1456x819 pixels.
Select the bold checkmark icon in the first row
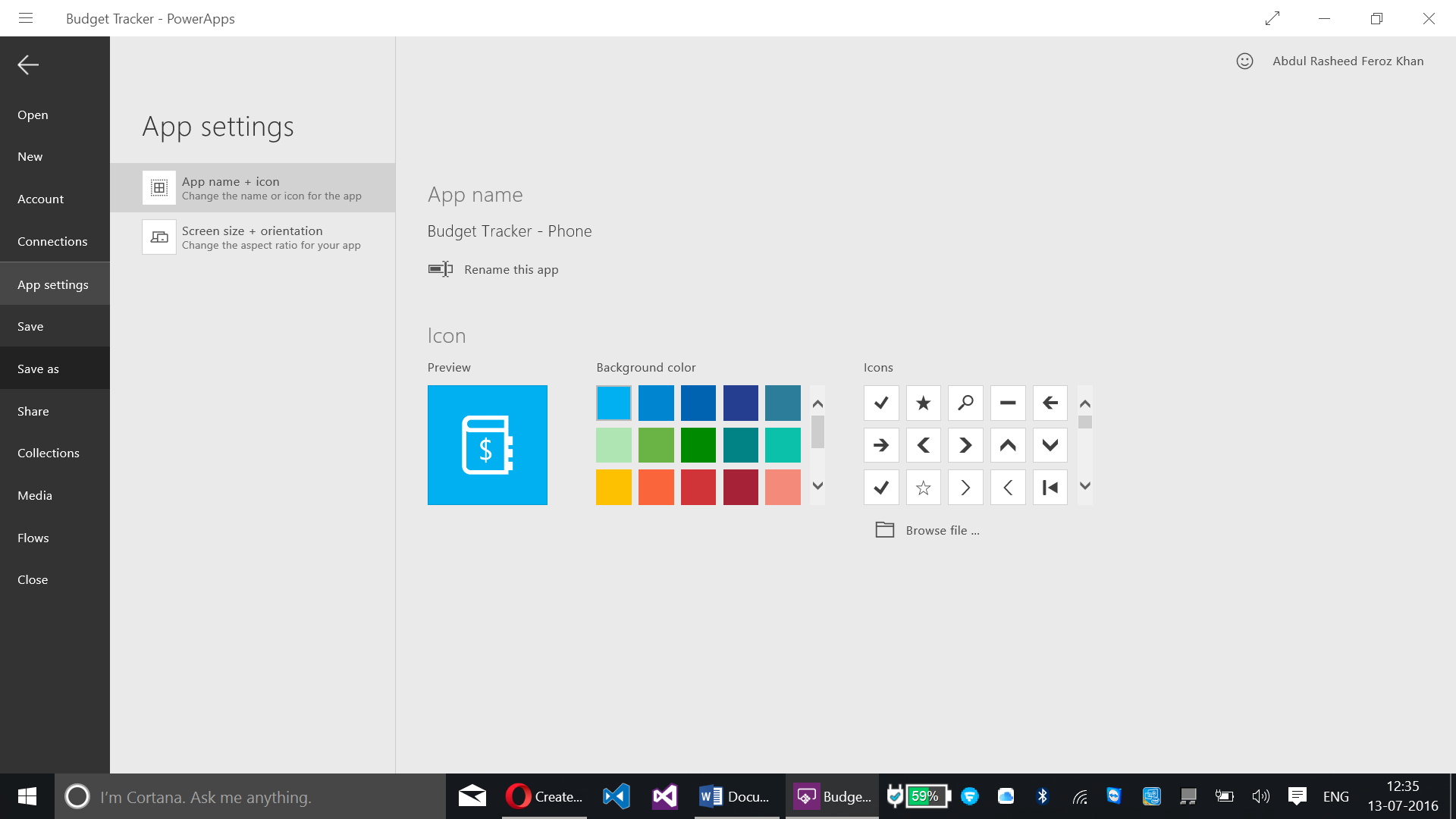click(x=881, y=403)
